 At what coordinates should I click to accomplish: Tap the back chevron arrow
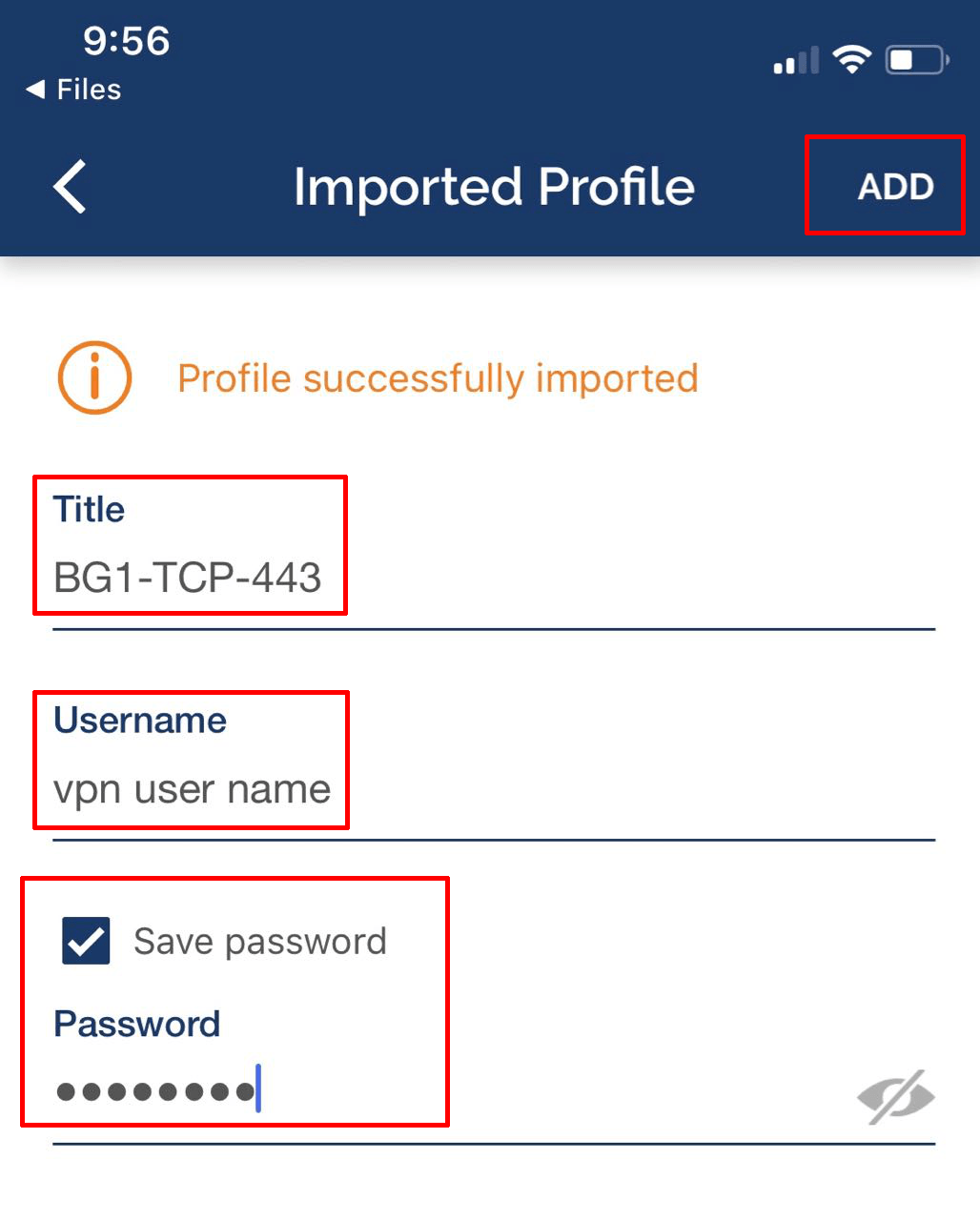(x=69, y=188)
